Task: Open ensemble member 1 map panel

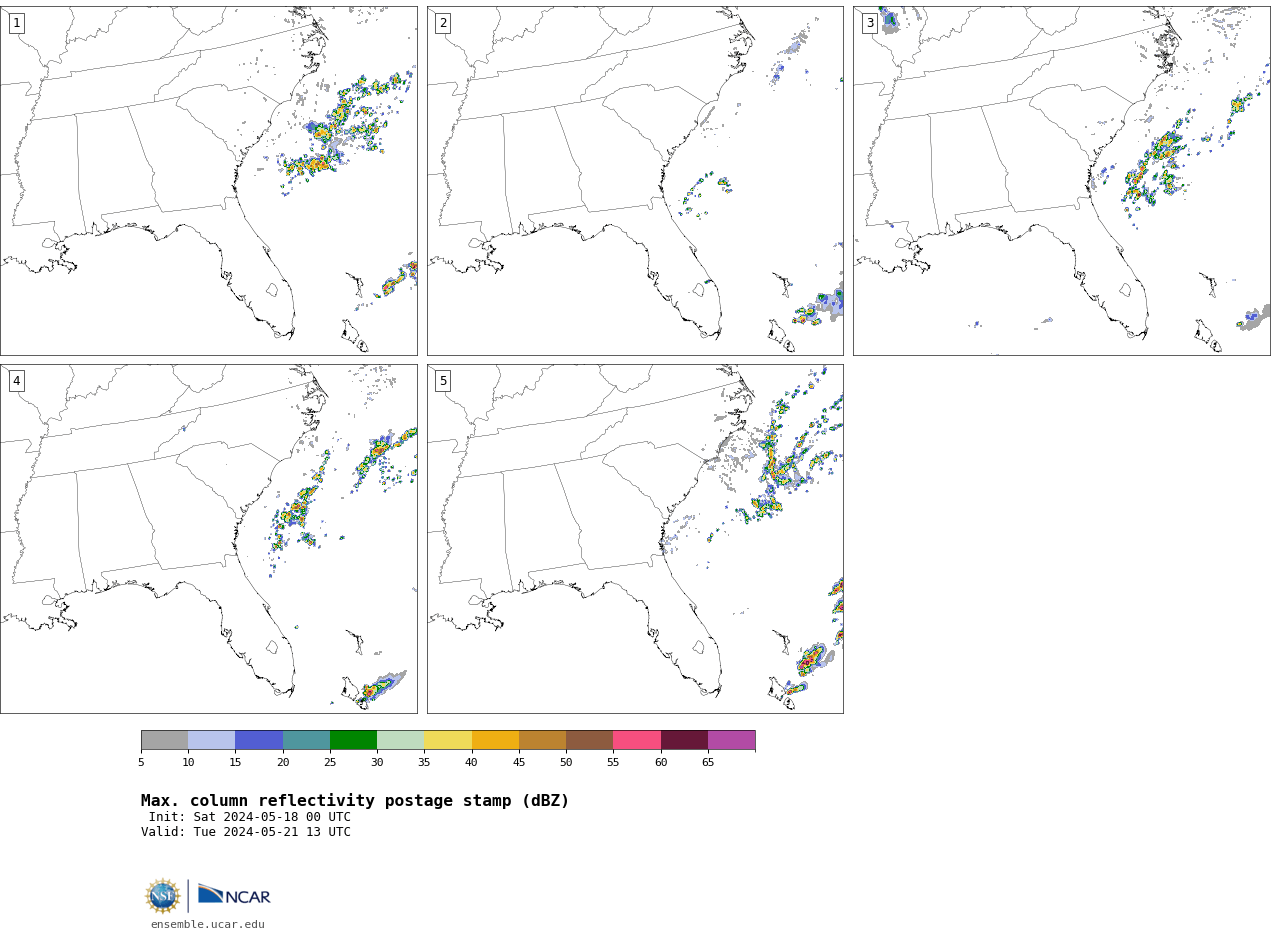Action: click(x=208, y=181)
